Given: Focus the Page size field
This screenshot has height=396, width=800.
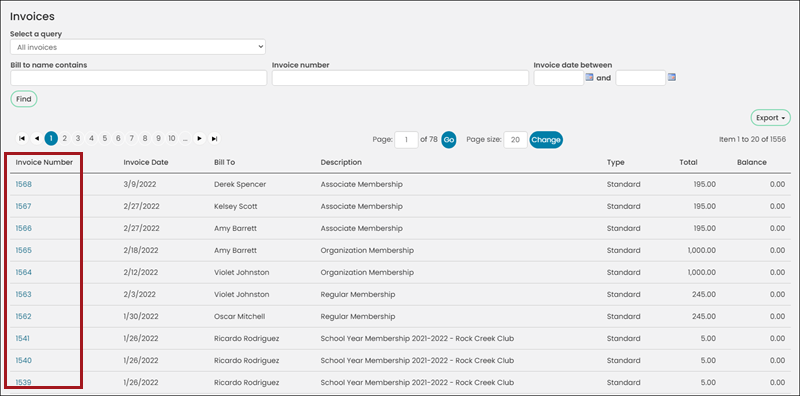Looking at the screenshot, I should (515, 140).
